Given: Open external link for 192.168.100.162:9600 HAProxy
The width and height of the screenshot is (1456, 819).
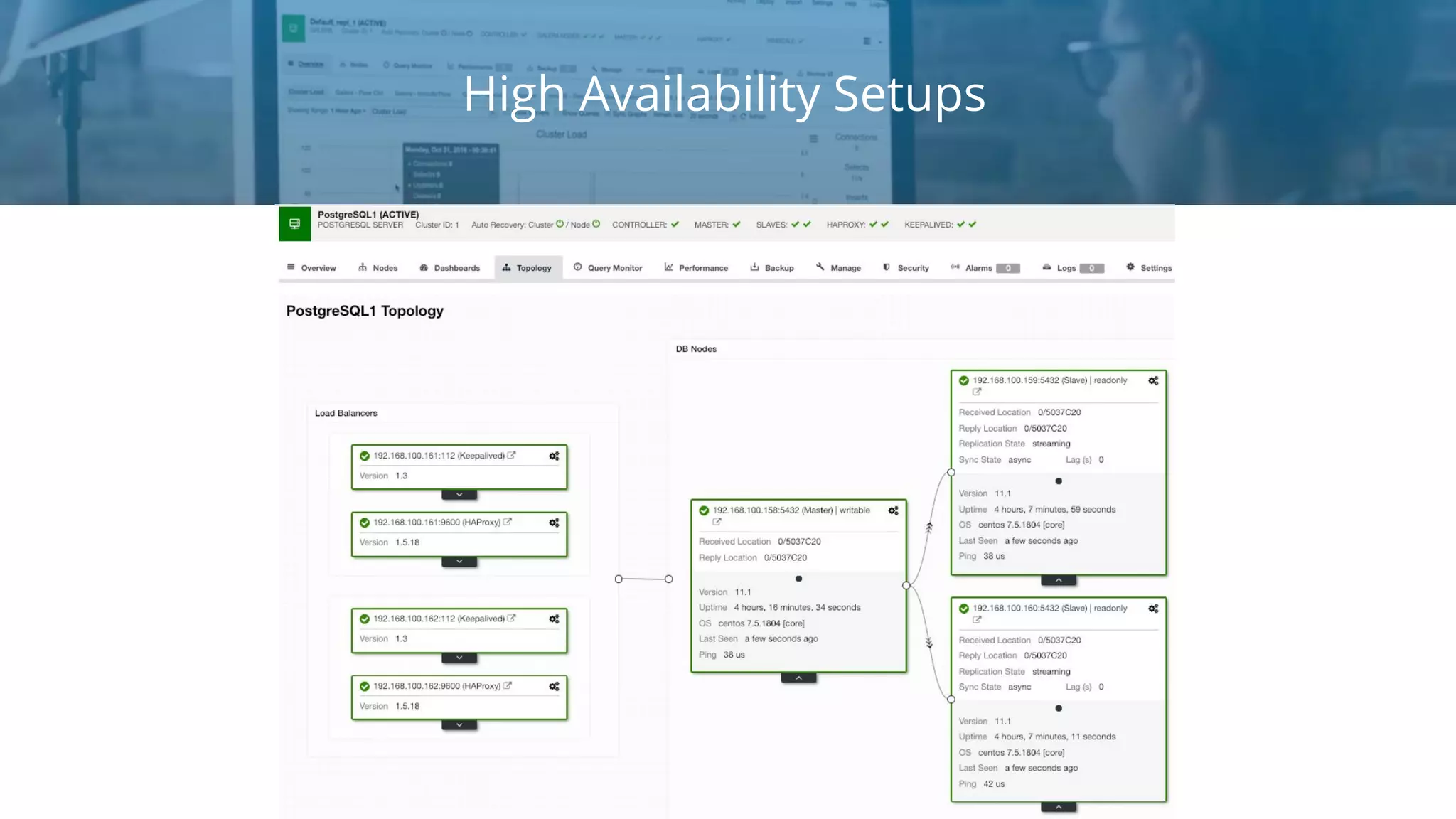Looking at the screenshot, I should coord(508,685).
